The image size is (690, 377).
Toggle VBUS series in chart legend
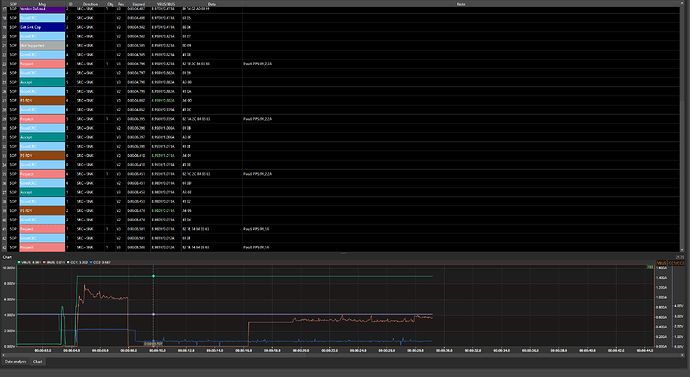coord(29,262)
